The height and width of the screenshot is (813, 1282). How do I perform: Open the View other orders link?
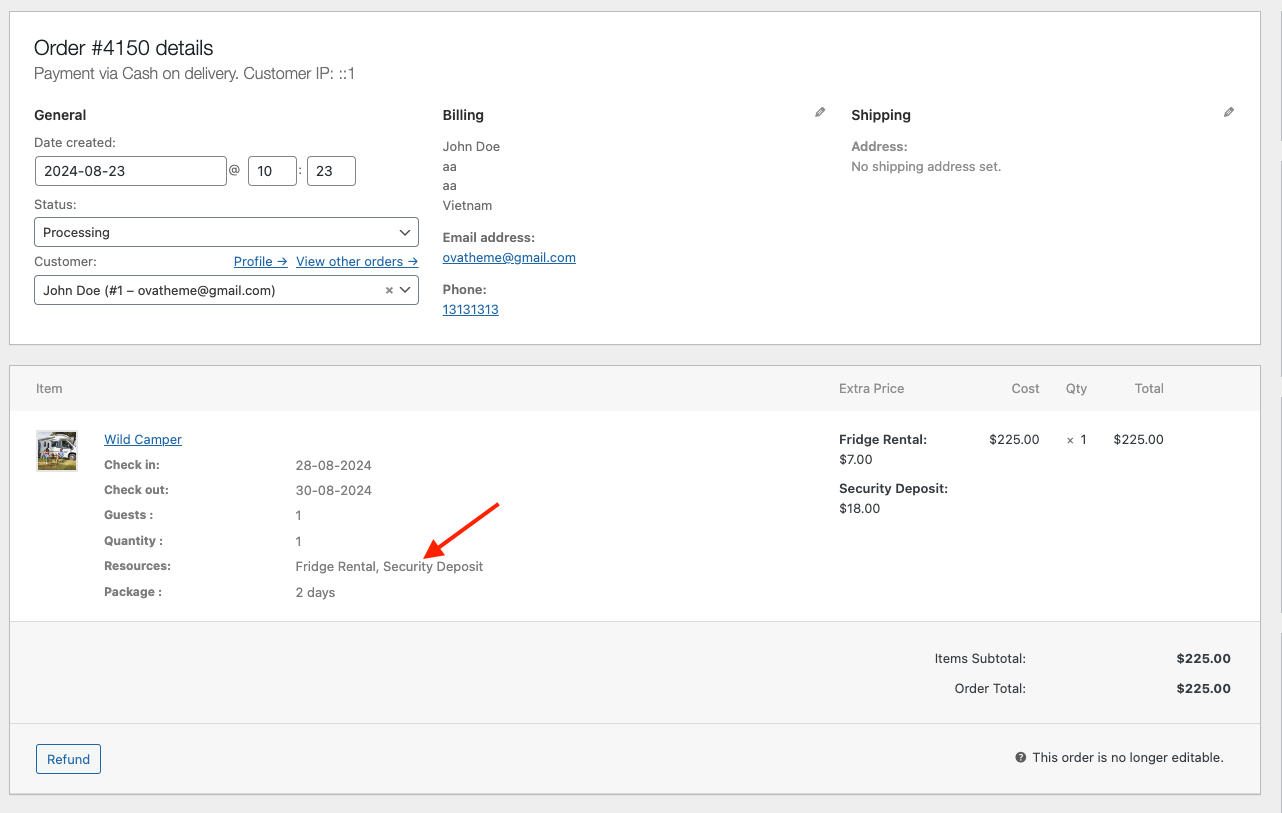(357, 261)
